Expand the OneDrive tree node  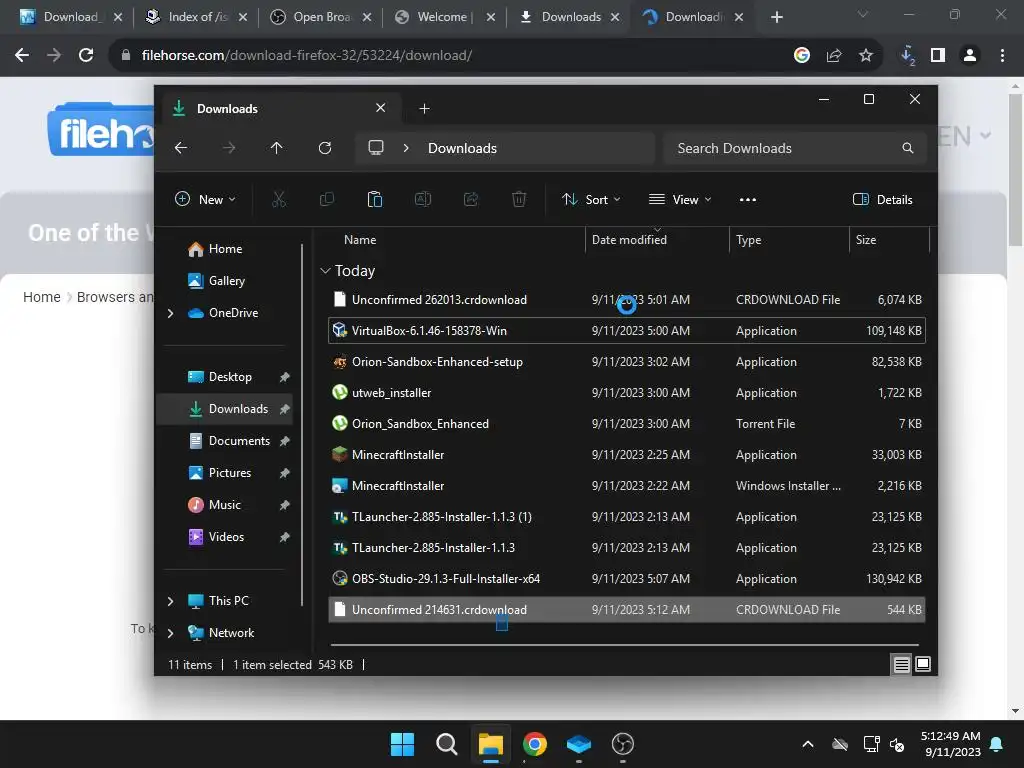[170, 313]
